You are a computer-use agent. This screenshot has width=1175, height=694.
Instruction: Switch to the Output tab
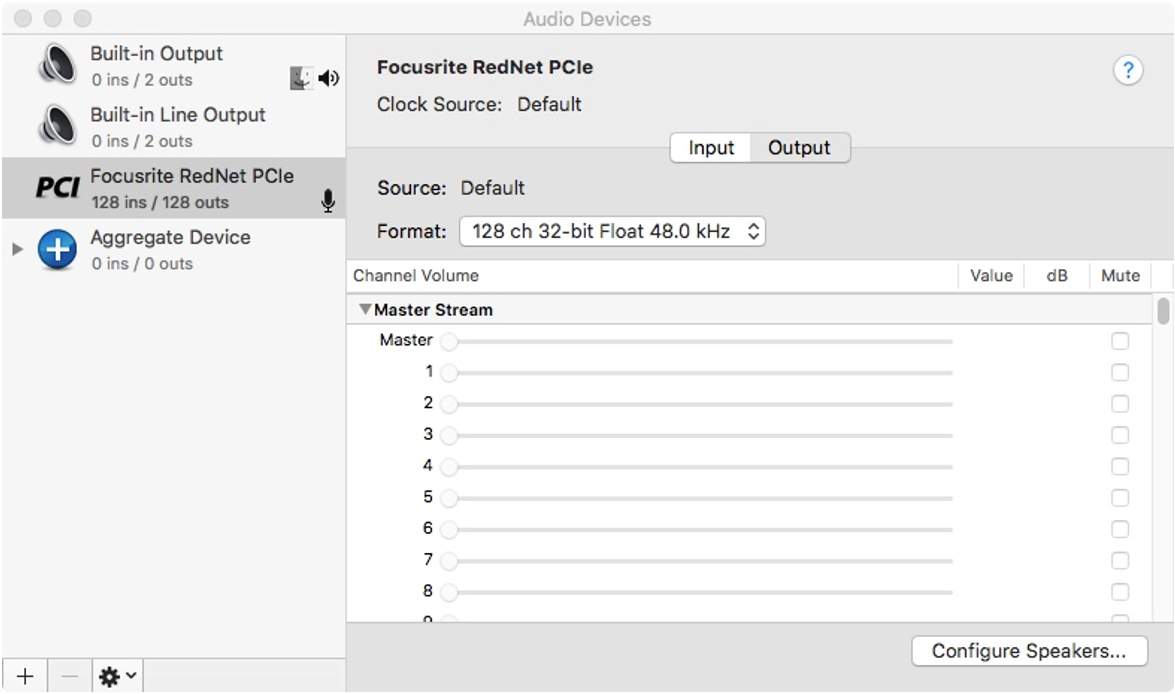pyautogui.click(x=799, y=148)
